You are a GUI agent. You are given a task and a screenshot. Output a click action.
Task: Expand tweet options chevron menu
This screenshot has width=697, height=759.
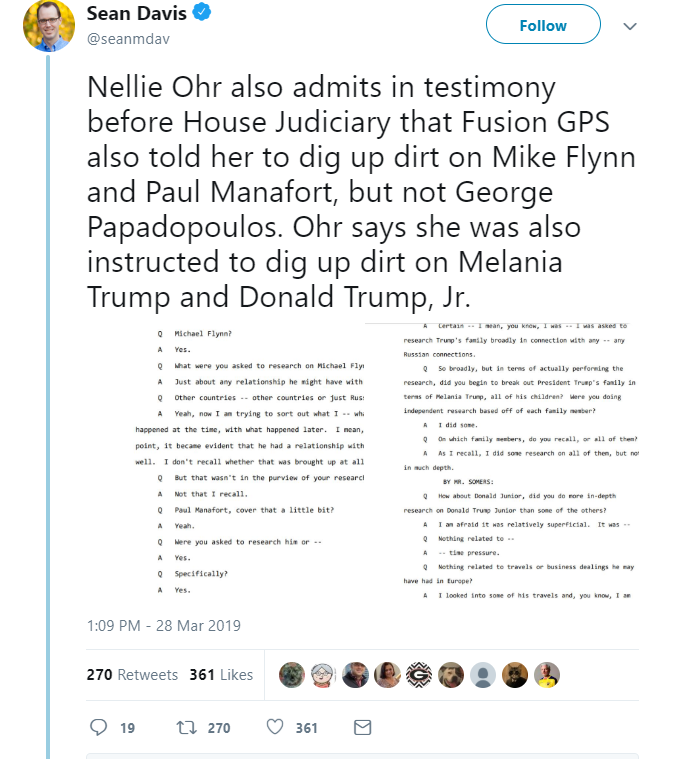click(x=630, y=26)
